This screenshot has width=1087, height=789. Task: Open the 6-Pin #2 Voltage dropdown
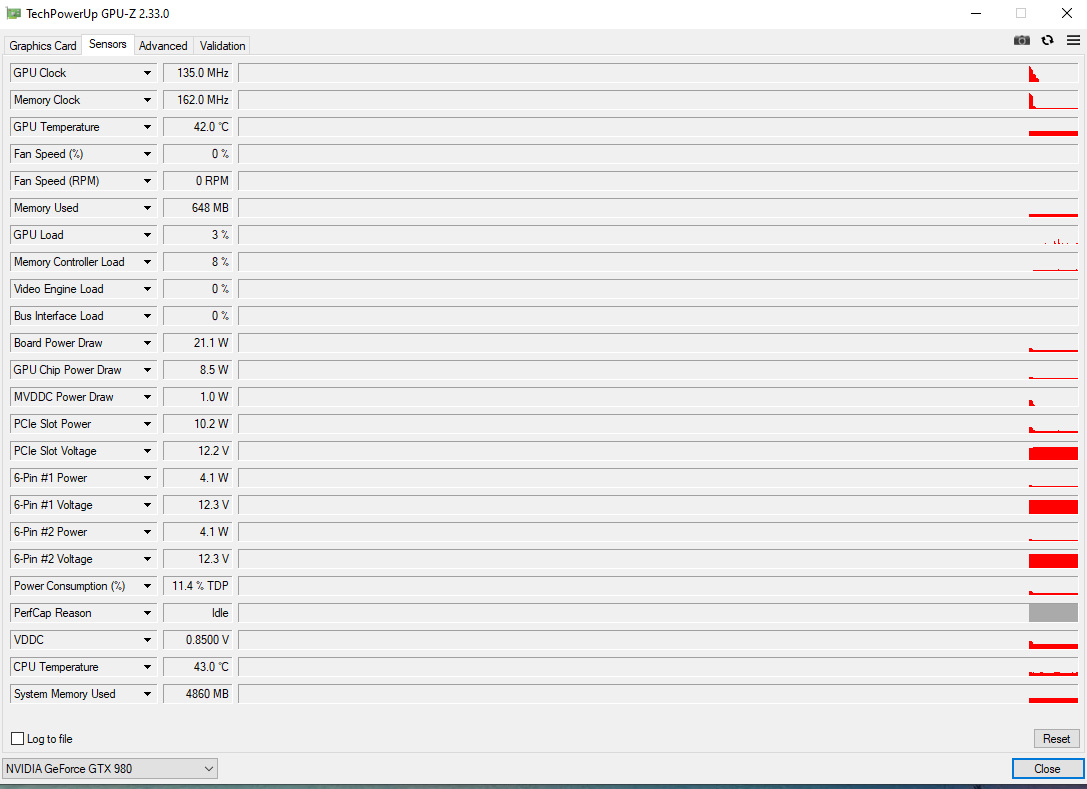(x=148, y=560)
